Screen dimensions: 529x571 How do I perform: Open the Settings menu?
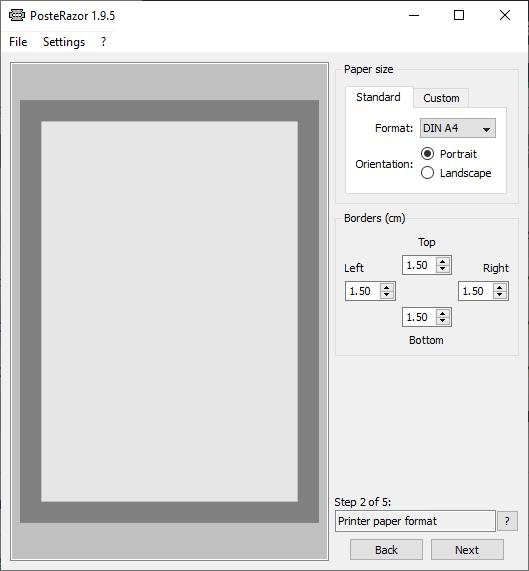(x=64, y=42)
